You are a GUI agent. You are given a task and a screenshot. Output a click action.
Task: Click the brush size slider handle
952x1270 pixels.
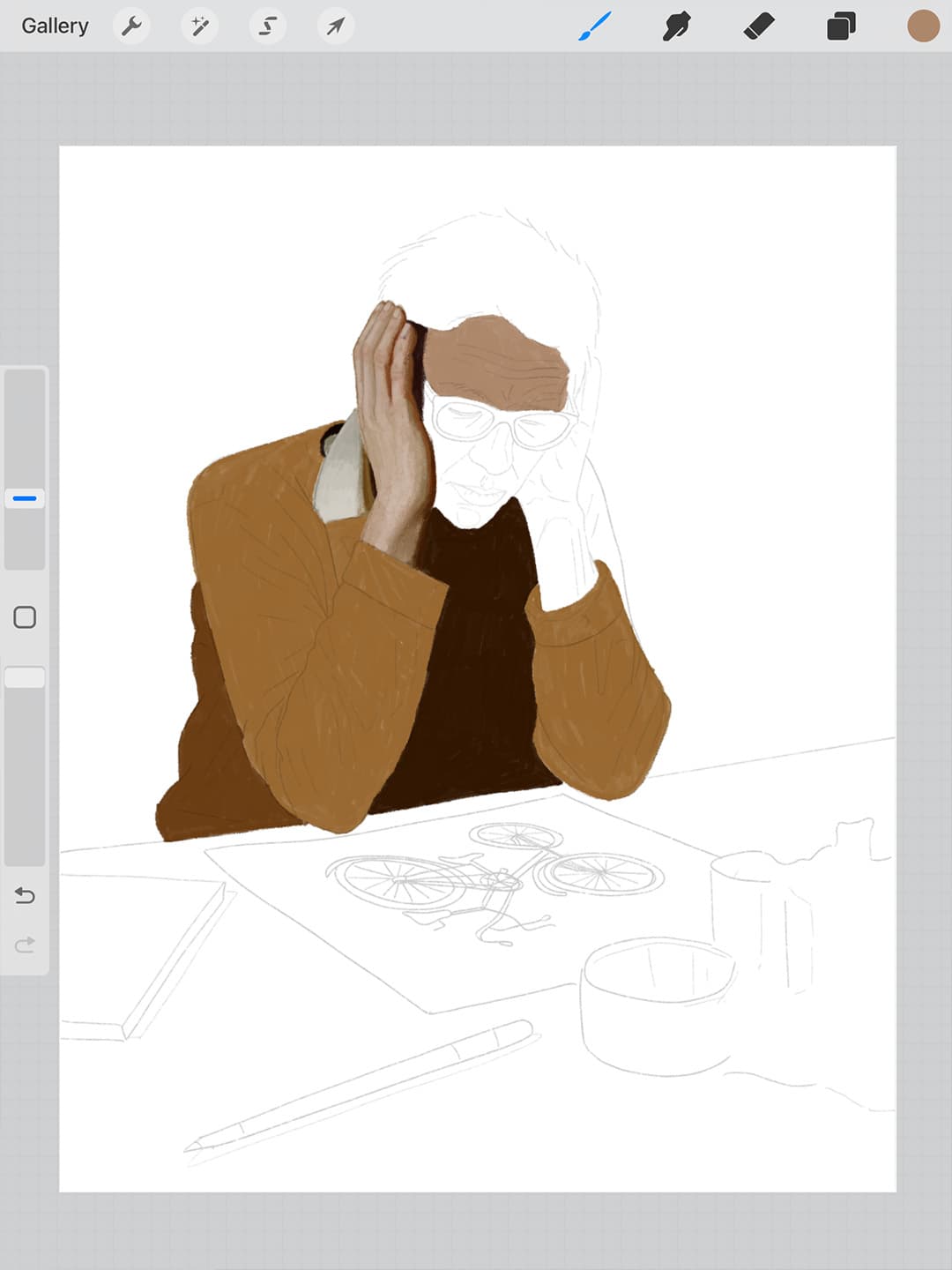point(25,498)
